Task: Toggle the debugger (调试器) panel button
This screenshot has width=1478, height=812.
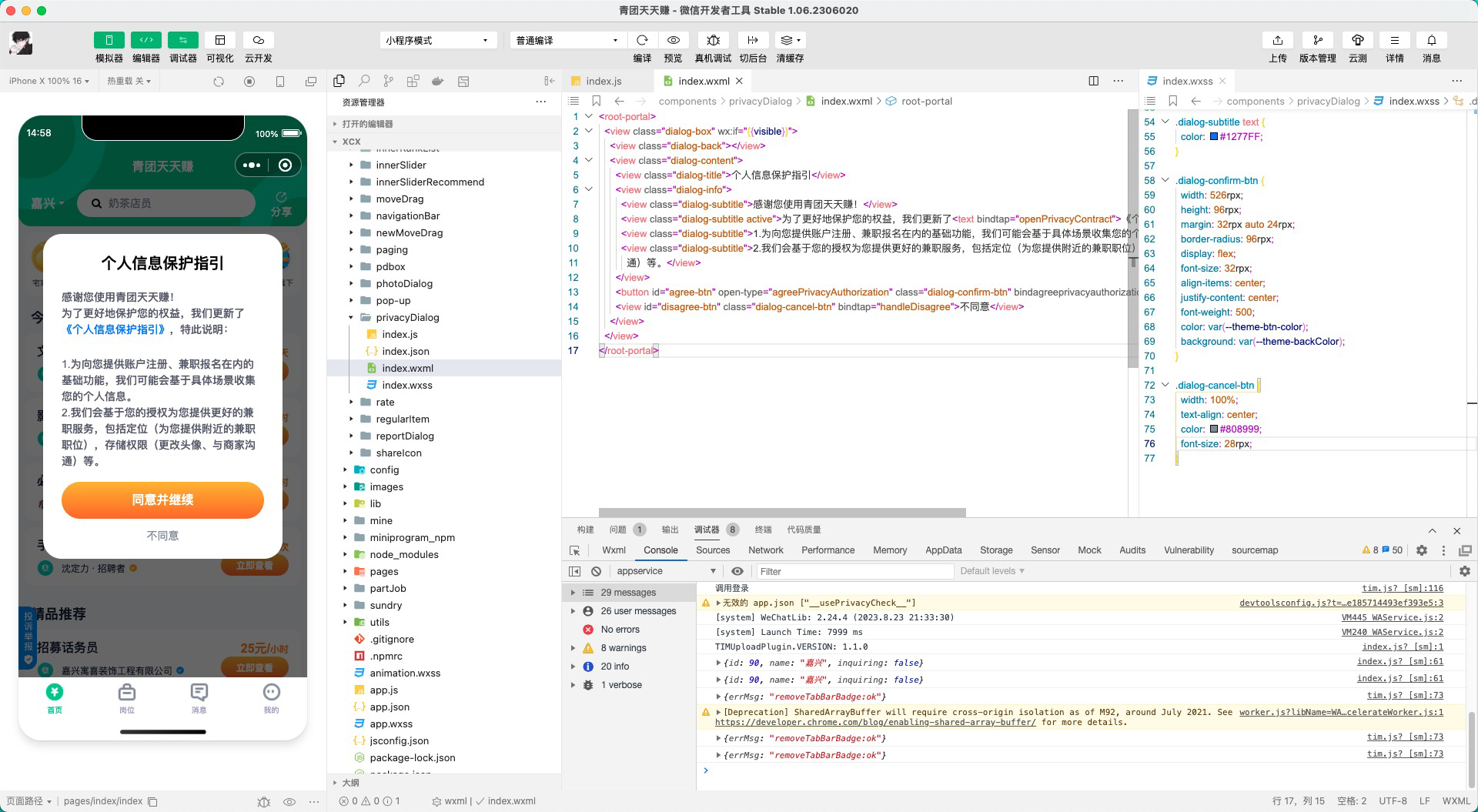Action: 182,40
